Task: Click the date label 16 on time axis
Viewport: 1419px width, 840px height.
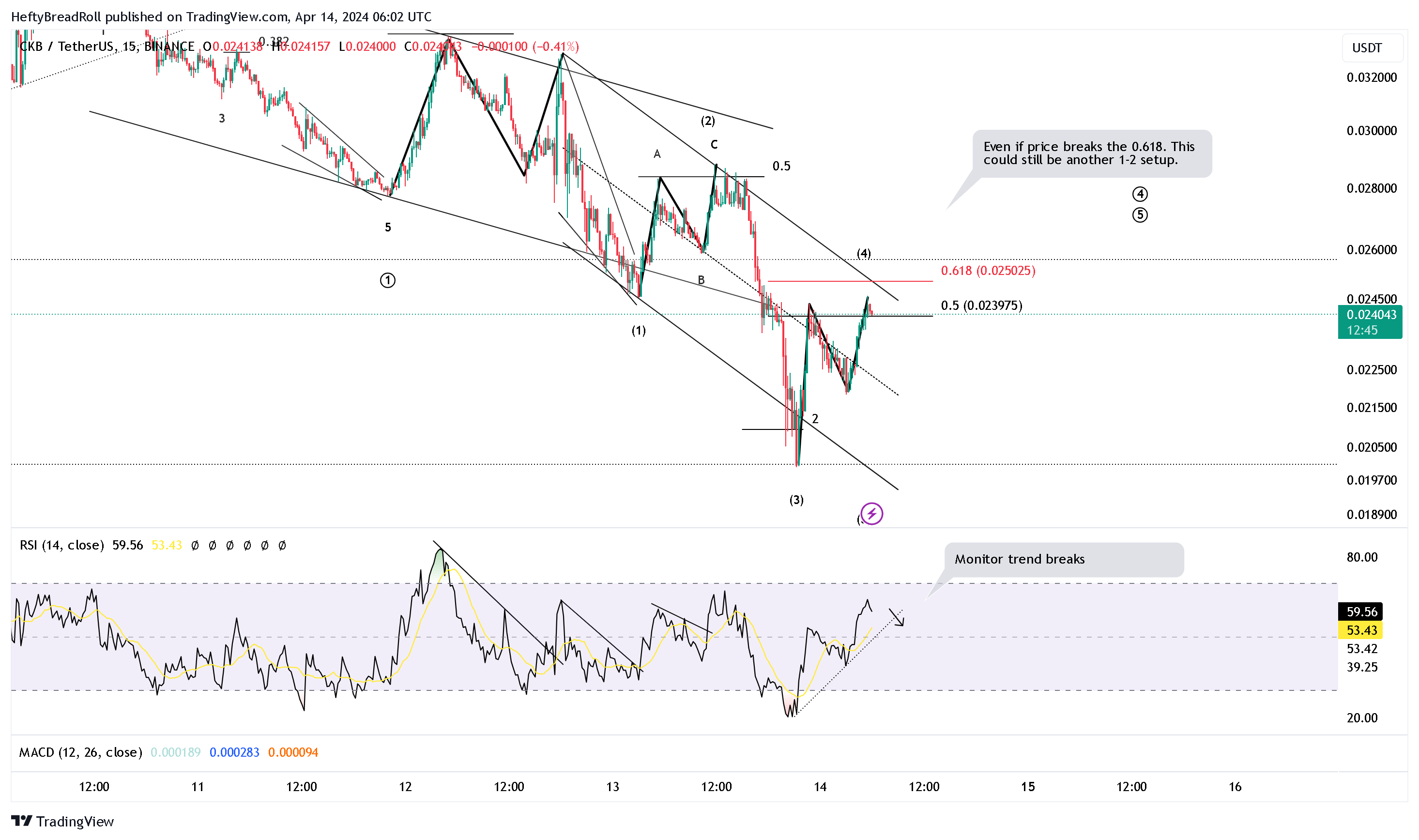Action: [1235, 787]
